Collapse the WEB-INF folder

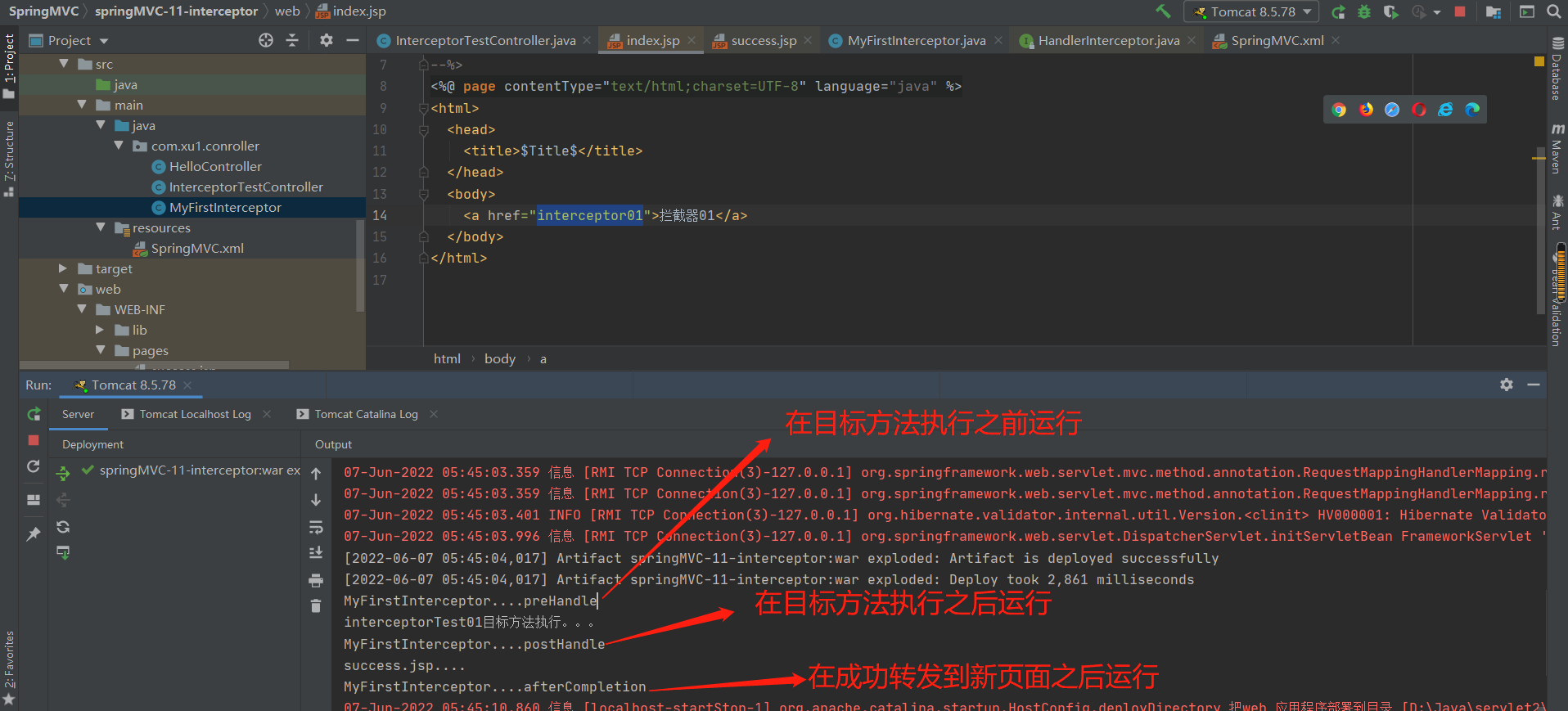tap(82, 309)
